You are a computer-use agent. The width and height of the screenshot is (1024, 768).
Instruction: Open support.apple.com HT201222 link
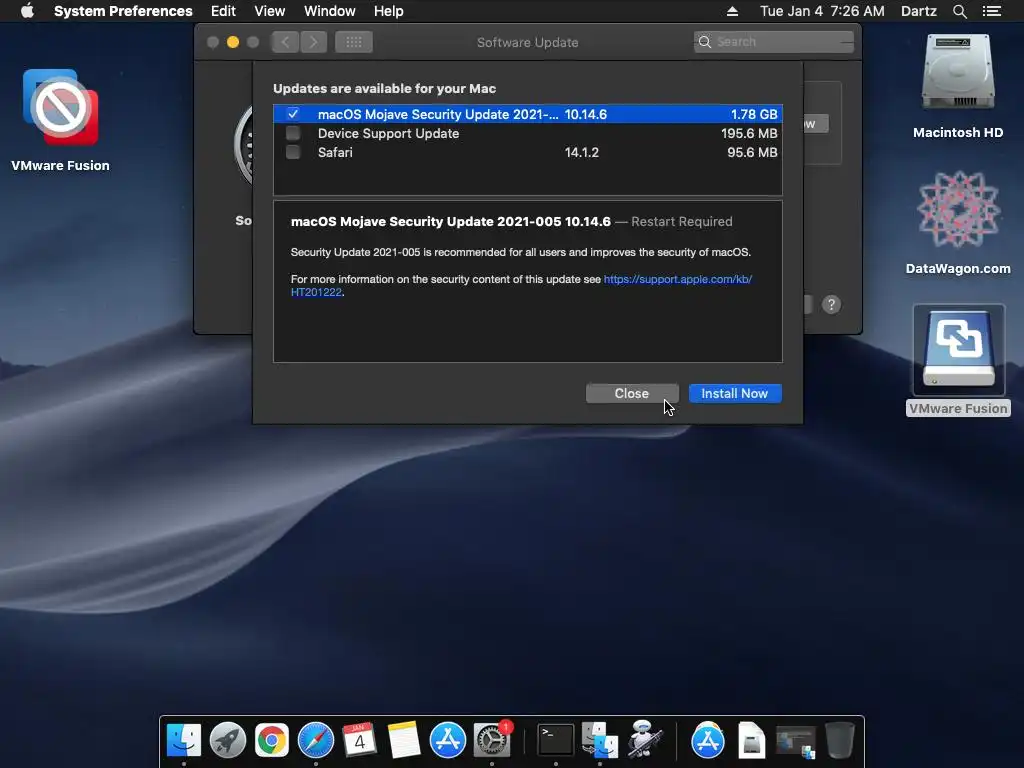tap(677, 279)
